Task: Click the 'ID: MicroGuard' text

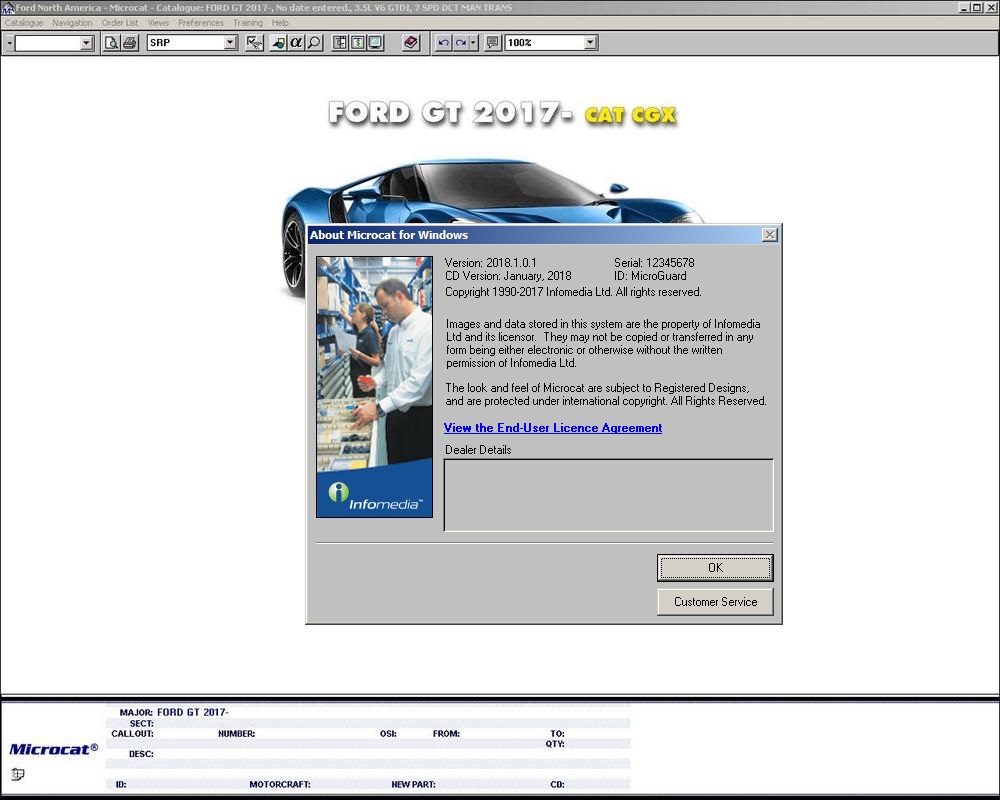Action: click(x=651, y=276)
